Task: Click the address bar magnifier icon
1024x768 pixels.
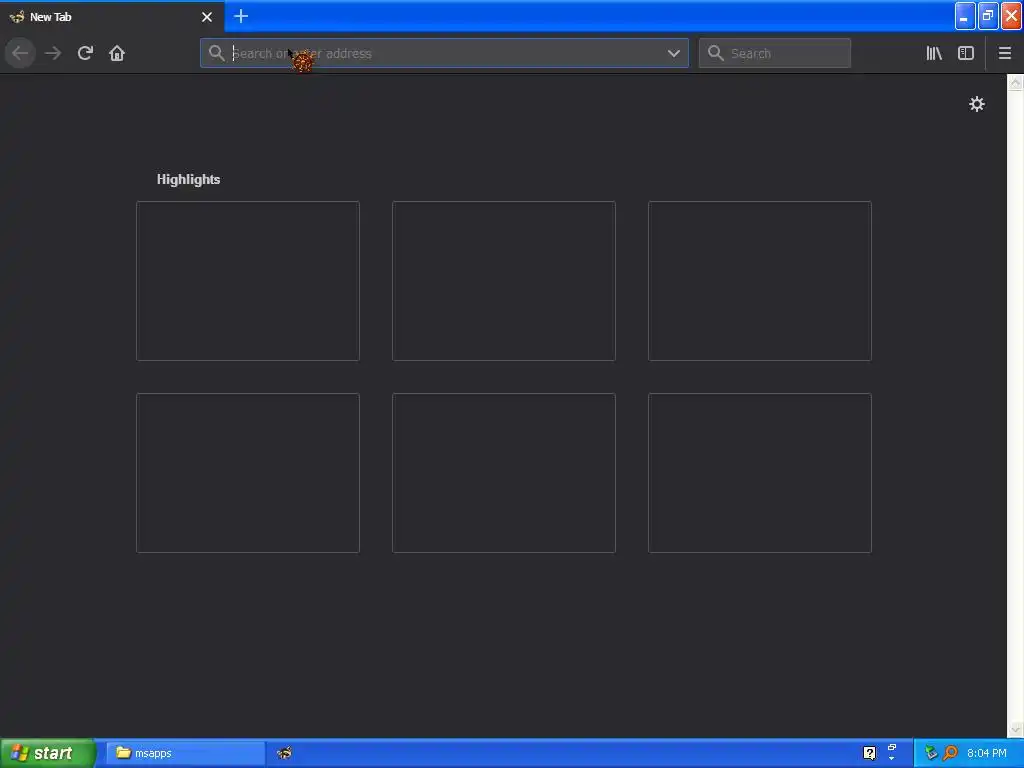Action: (216, 53)
